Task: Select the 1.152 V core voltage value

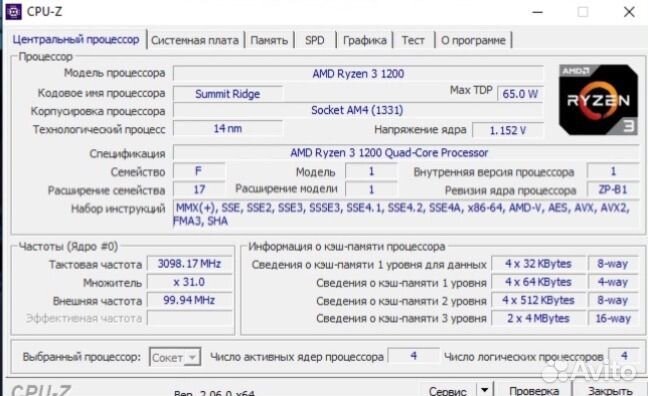Action: pos(508,130)
